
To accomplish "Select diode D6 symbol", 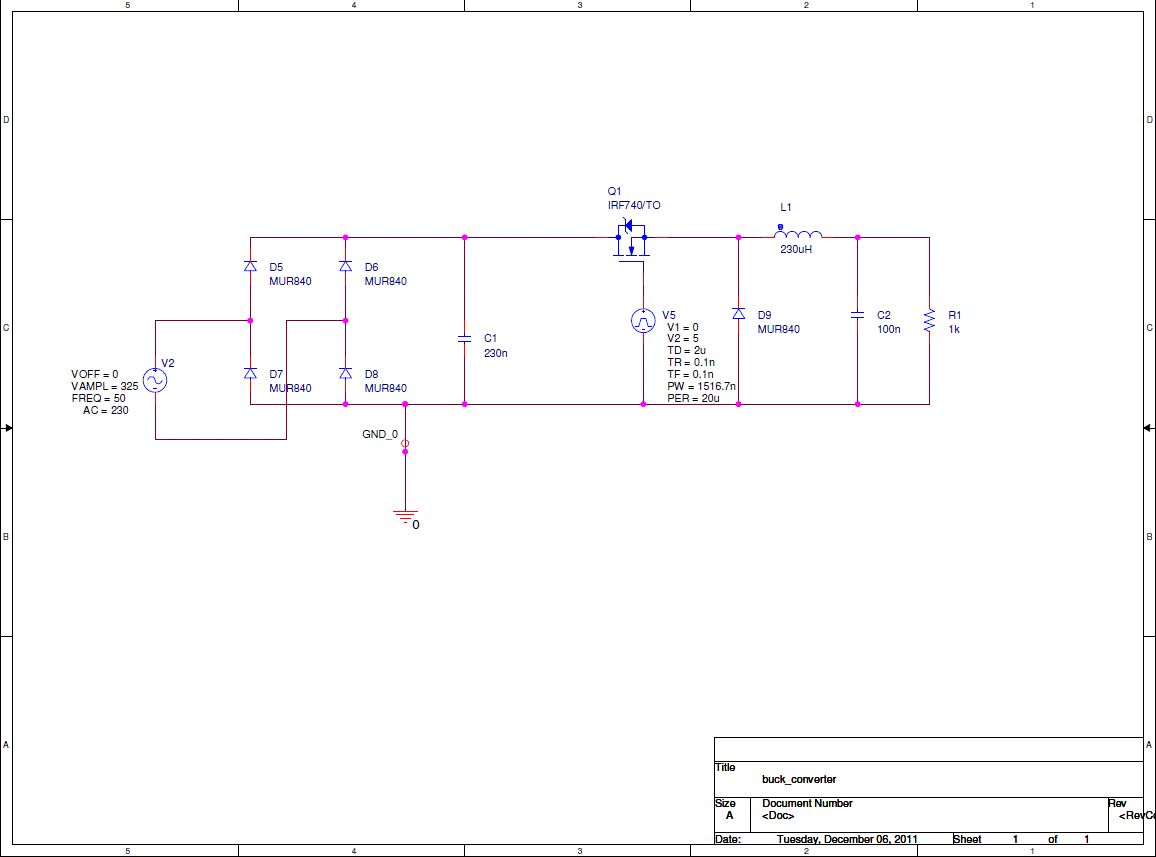I will [346, 266].
